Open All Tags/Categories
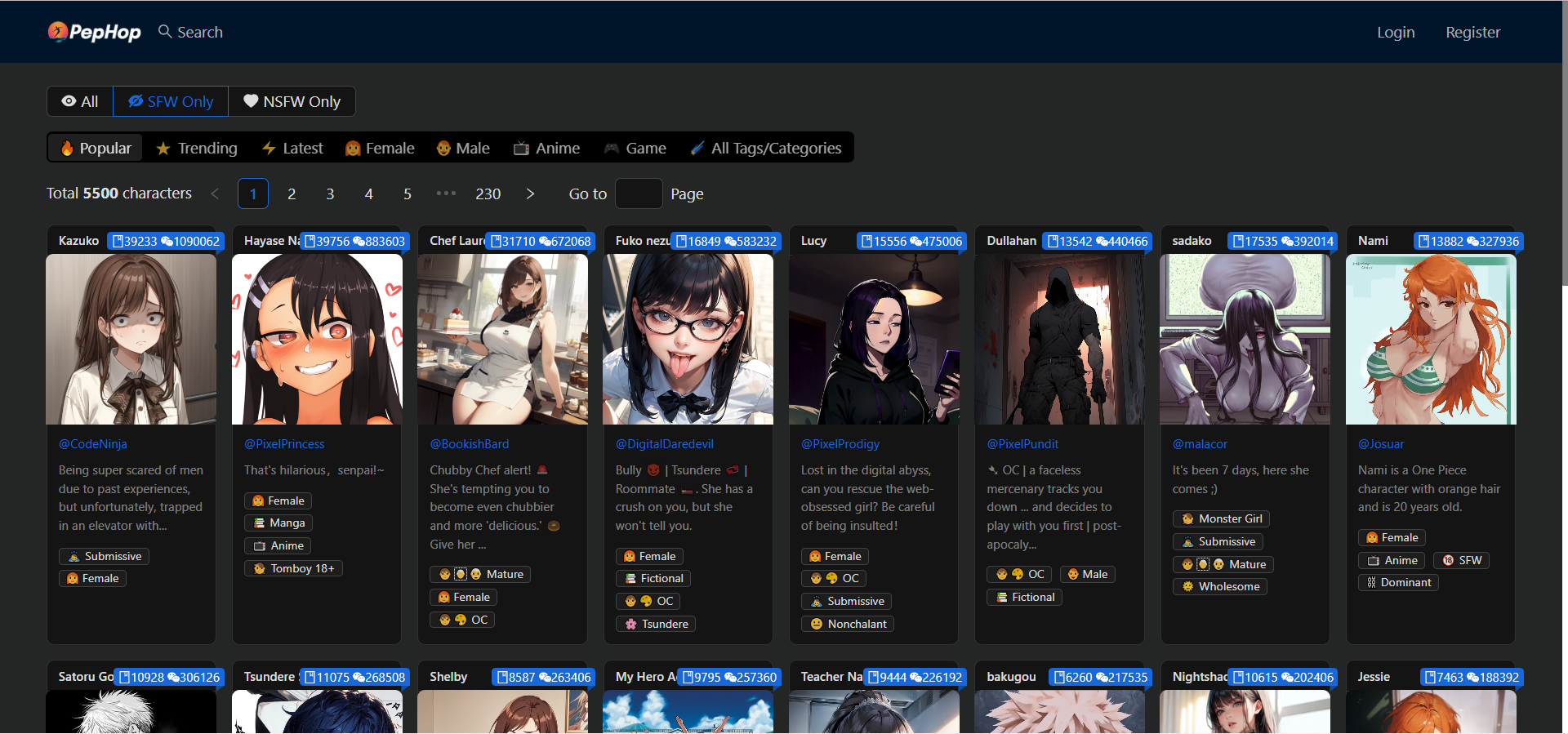 click(766, 148)
